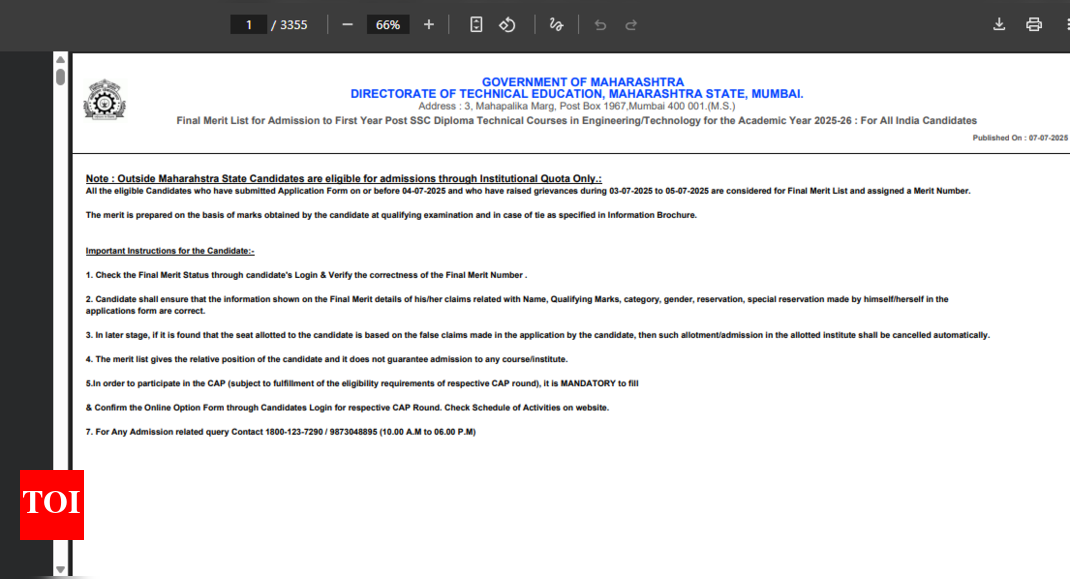Click the Government of Maharashtra heading
Image resolution: width=1070 pixels, height=579 pixels.
tap(582, 82)
